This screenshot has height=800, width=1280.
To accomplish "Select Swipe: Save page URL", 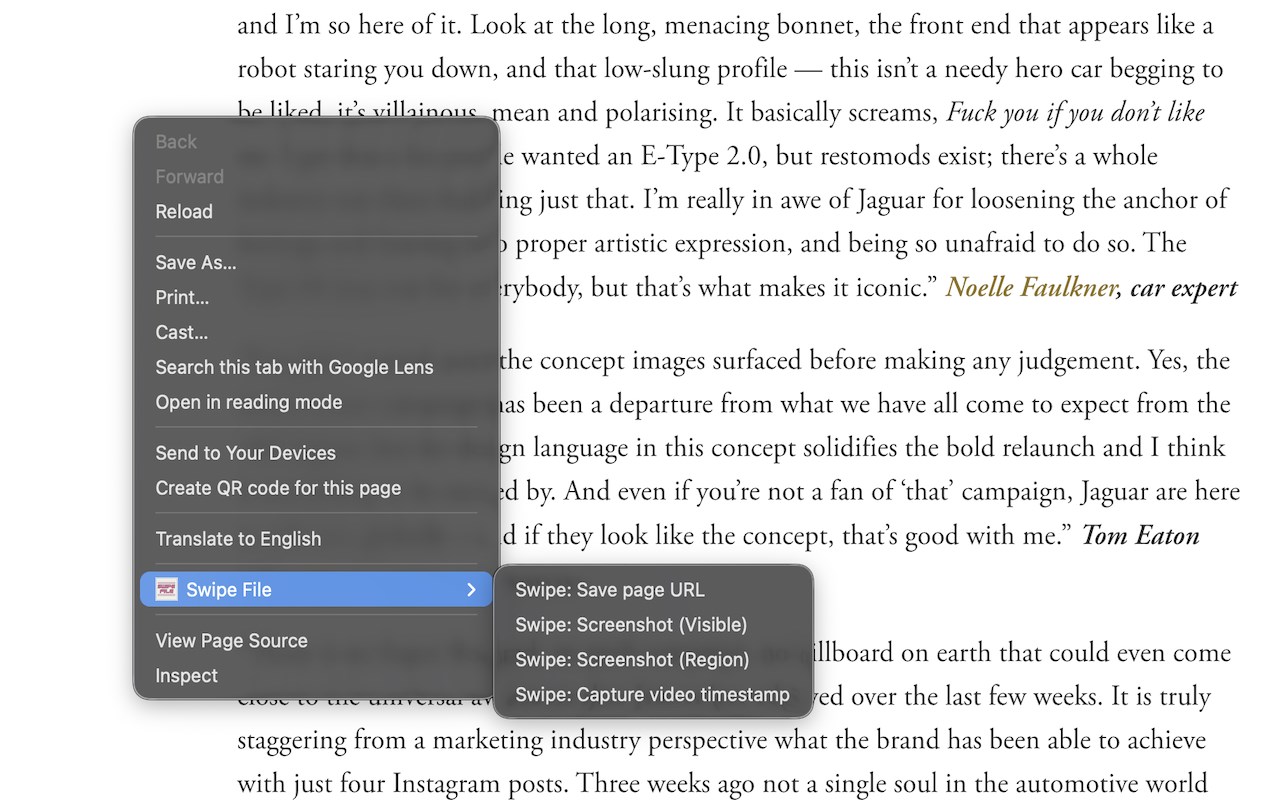I will point(653,590).
